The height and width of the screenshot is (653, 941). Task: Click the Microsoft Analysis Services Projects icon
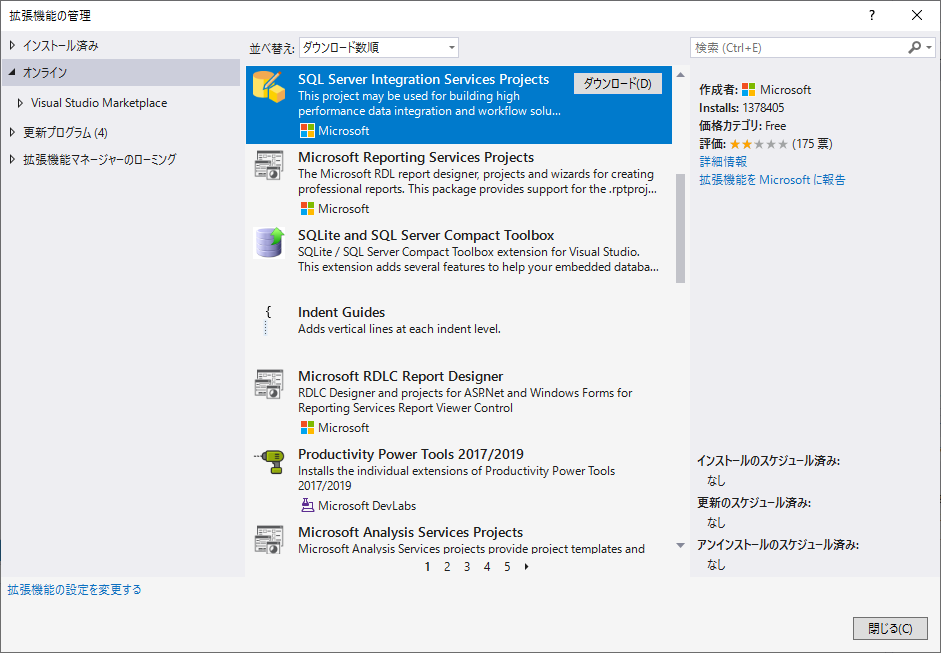tap(268, 539)
